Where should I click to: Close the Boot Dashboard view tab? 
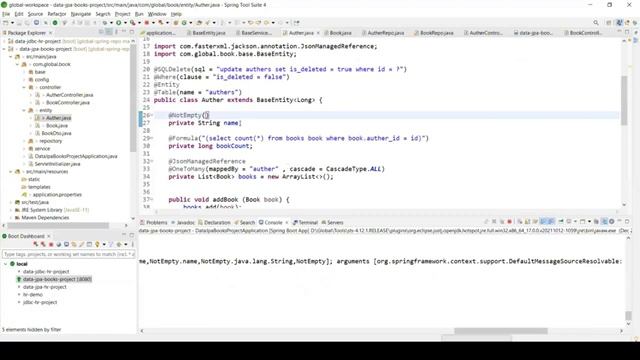pos(49,236)
